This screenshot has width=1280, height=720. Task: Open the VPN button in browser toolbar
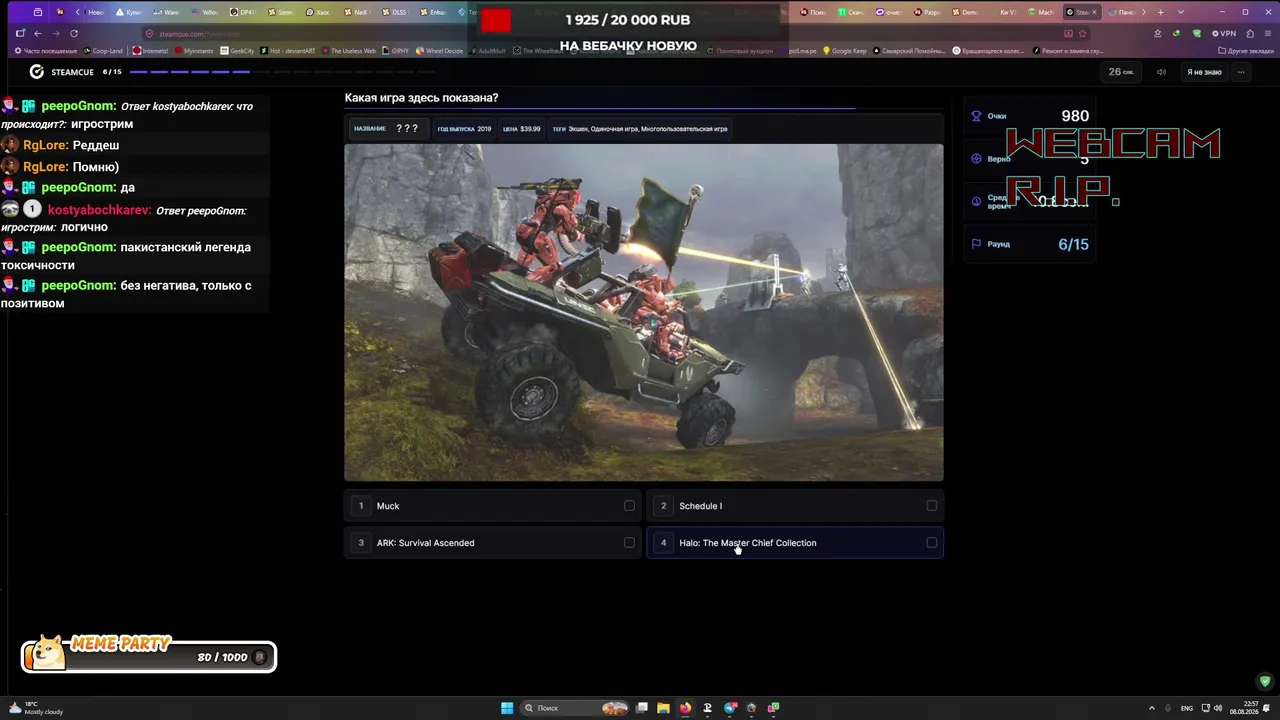1226,33
